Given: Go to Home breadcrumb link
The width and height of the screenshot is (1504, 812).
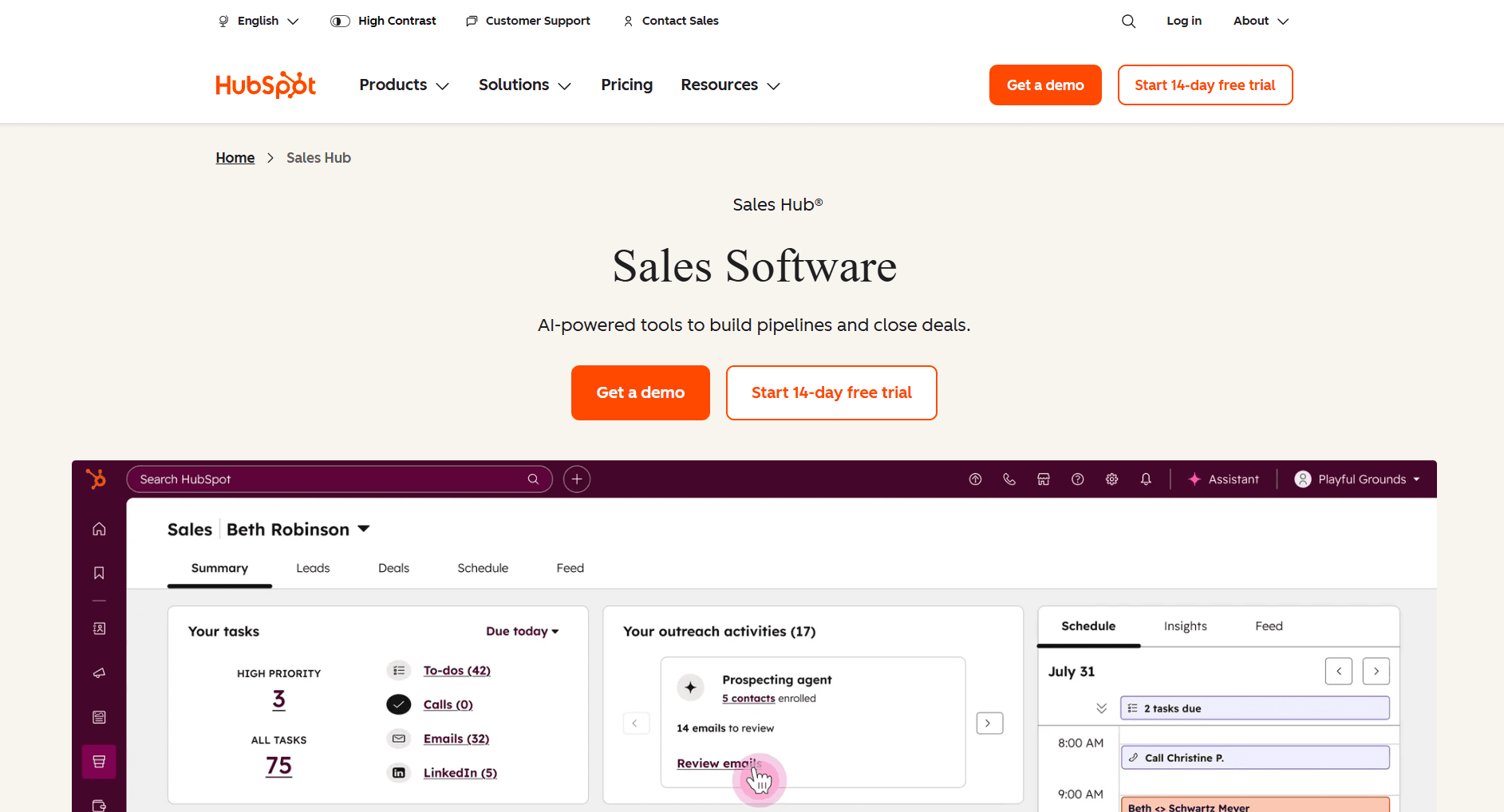Looking at the screenshot, I should click(x=235, y=158).
